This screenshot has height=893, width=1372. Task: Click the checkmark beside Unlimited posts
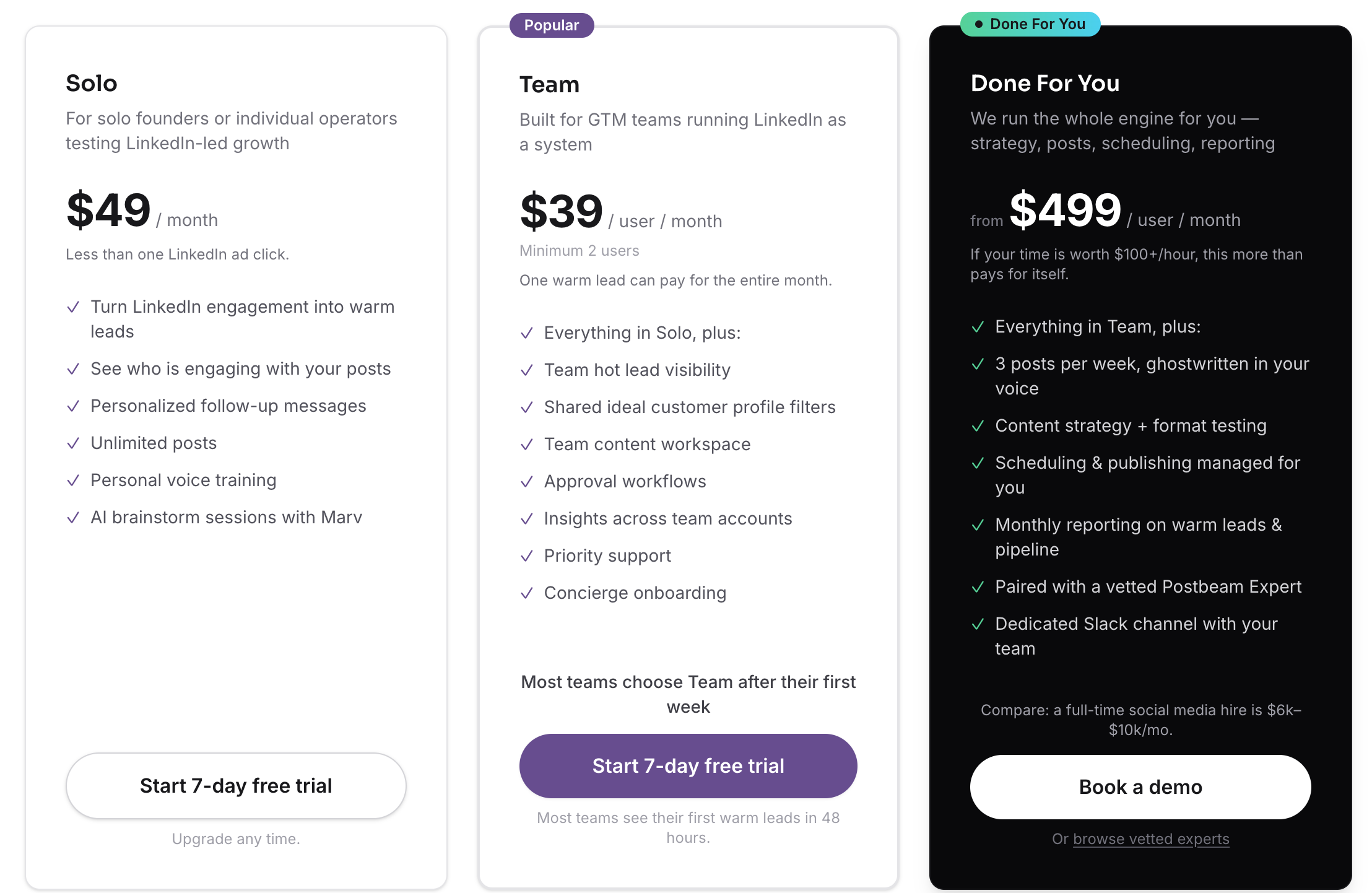pos(74,443)
